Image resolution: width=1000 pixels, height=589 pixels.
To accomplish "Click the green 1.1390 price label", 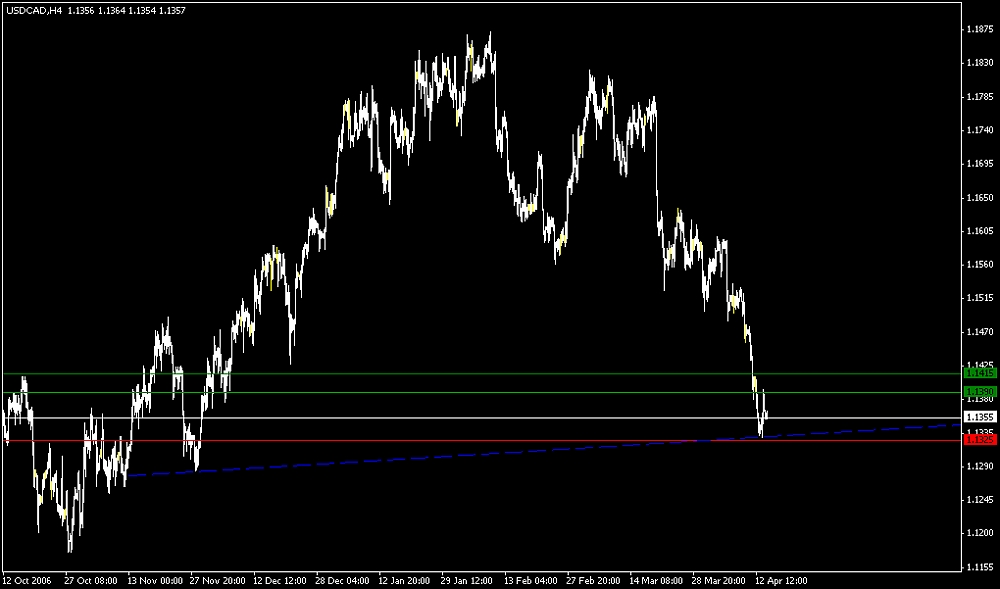I will (x=980, y=391).
